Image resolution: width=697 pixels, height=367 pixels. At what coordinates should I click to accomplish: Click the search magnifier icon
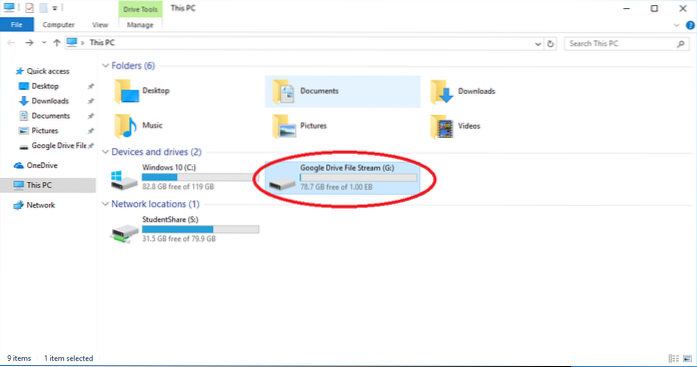(681, 44)
